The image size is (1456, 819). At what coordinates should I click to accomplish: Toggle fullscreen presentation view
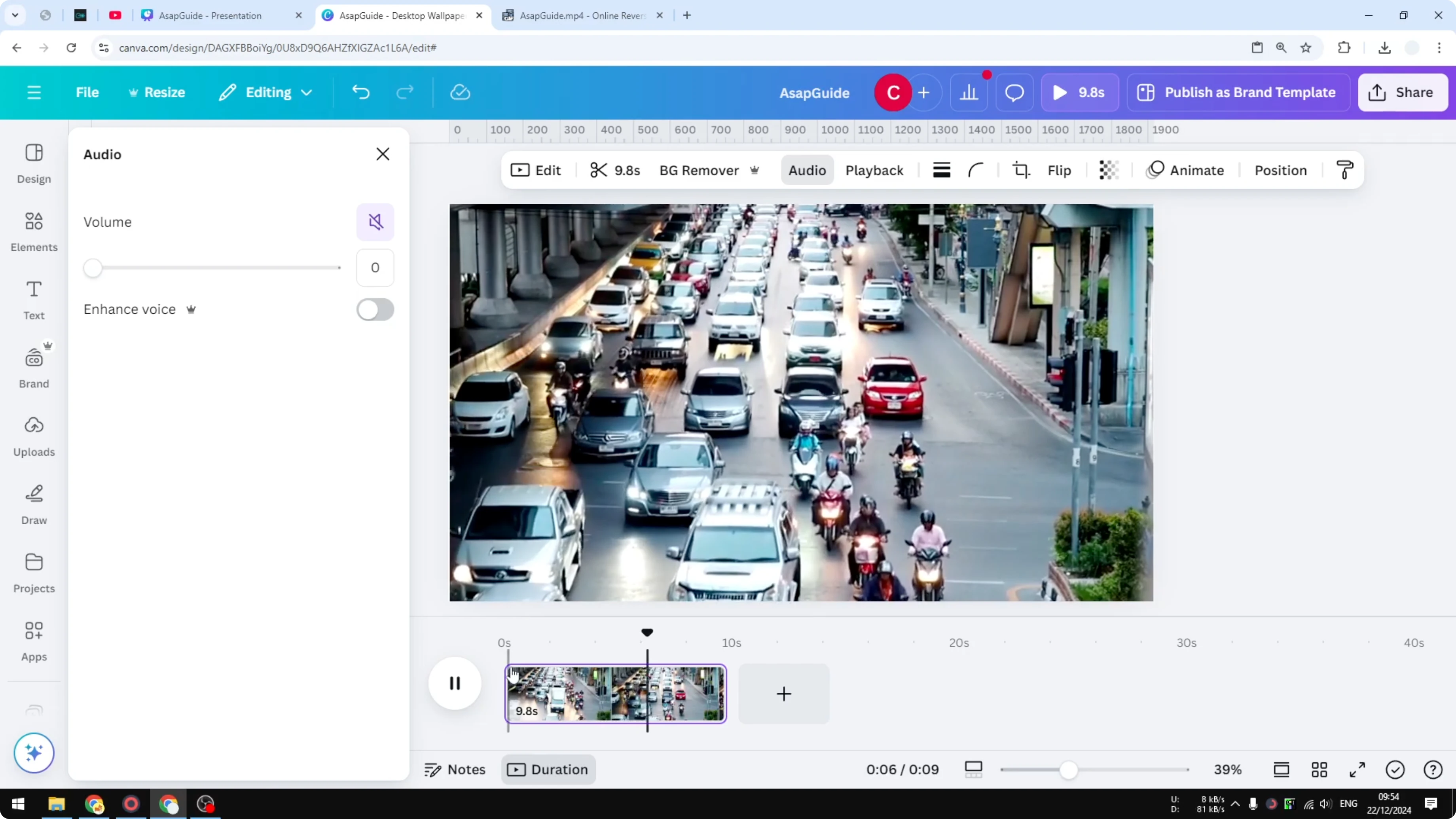pyautogui.click(x=1357, y=769)
